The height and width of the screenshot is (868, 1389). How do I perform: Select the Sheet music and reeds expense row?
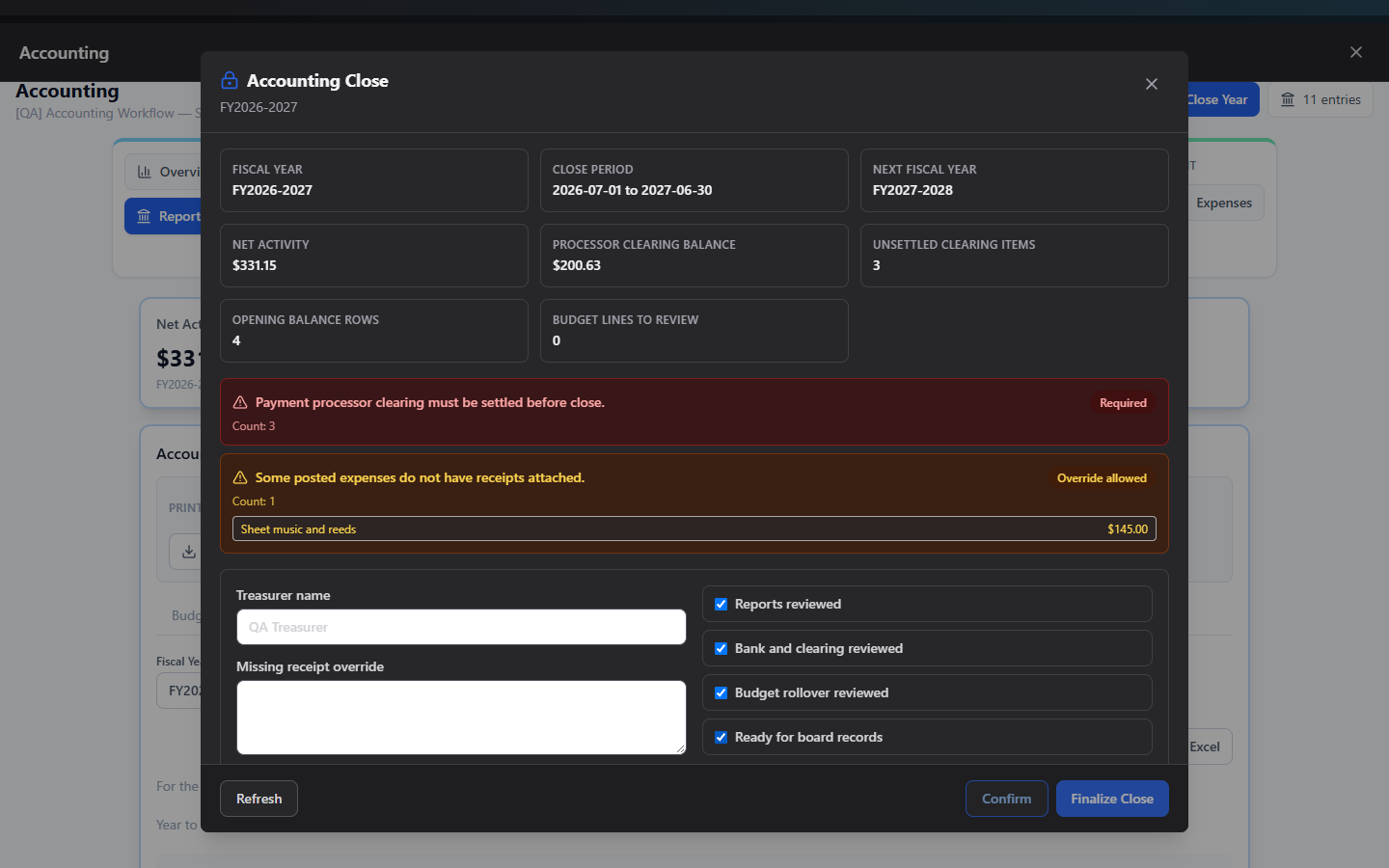pyautogui.click(x=694, y=529)
